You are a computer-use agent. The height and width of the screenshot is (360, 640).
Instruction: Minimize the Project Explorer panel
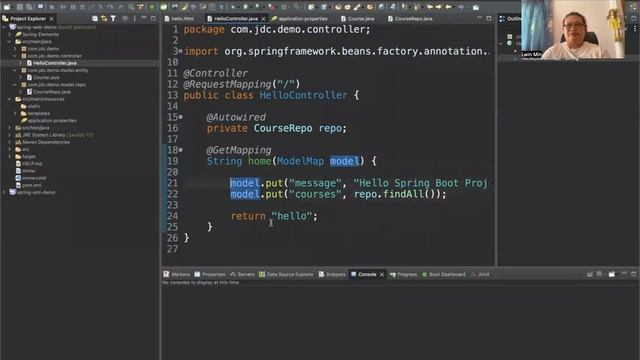(144, 18)
